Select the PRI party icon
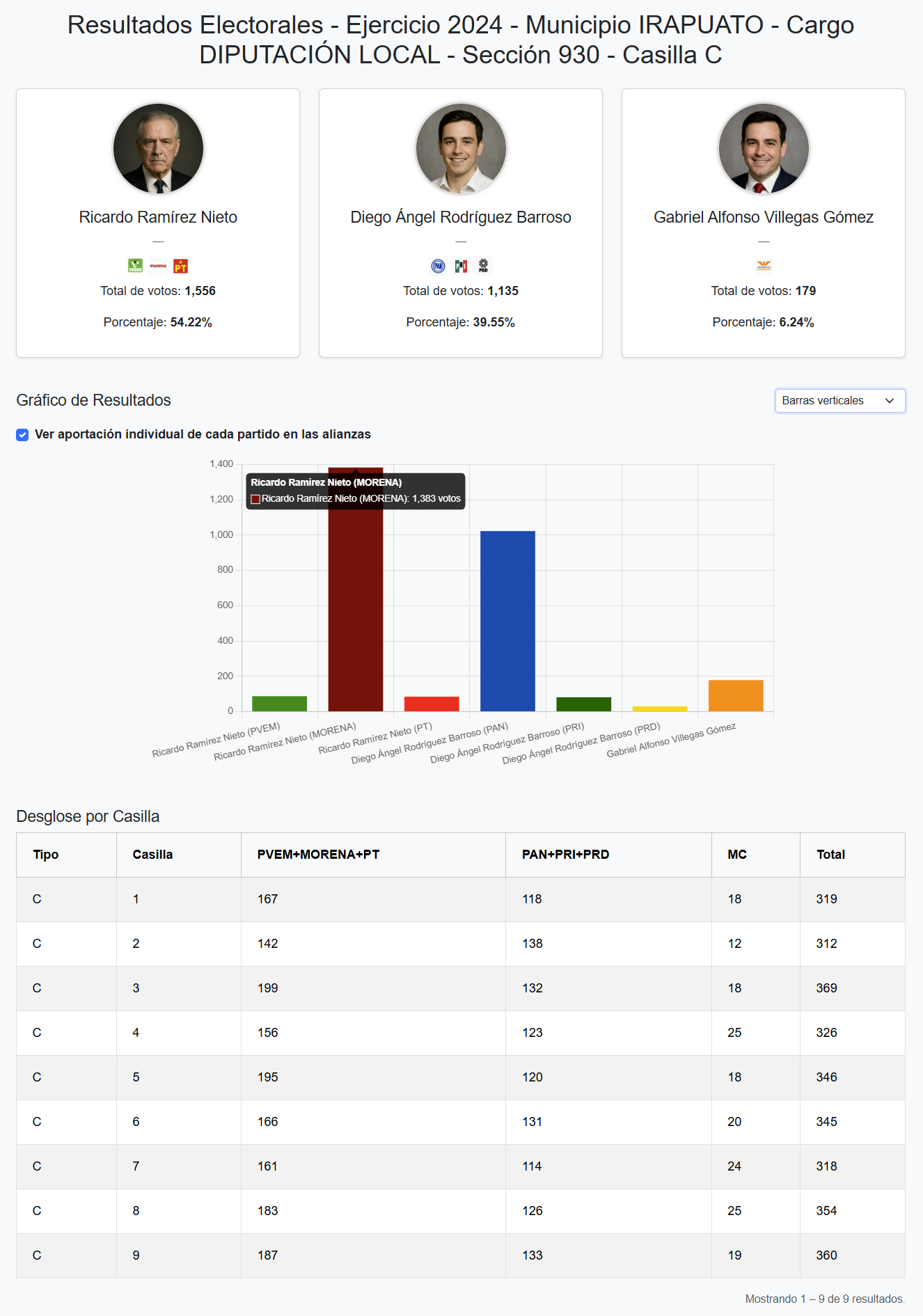Screen dimensions: 923x1316 459,266
